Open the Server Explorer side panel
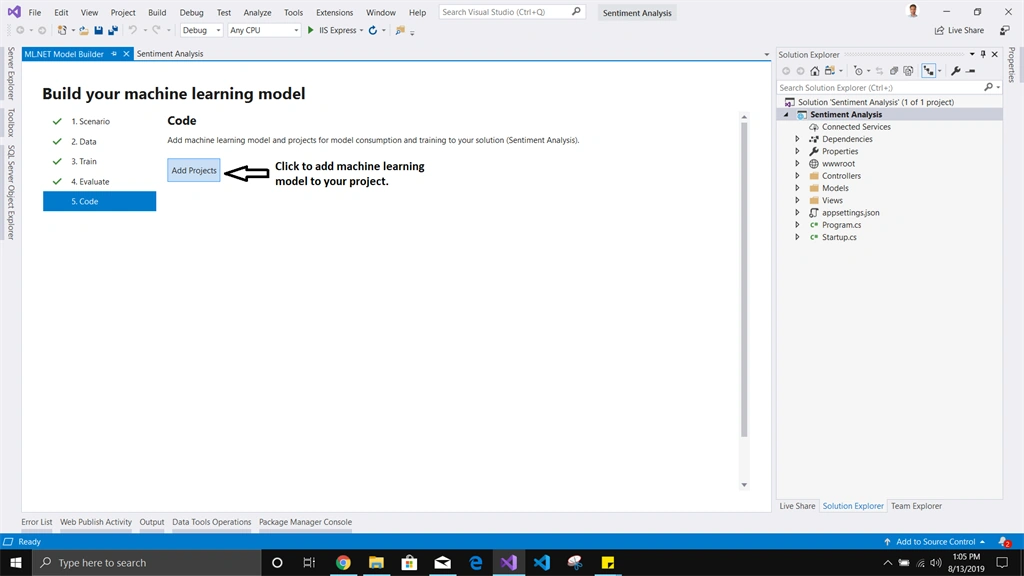 click(x=10, y=73)
